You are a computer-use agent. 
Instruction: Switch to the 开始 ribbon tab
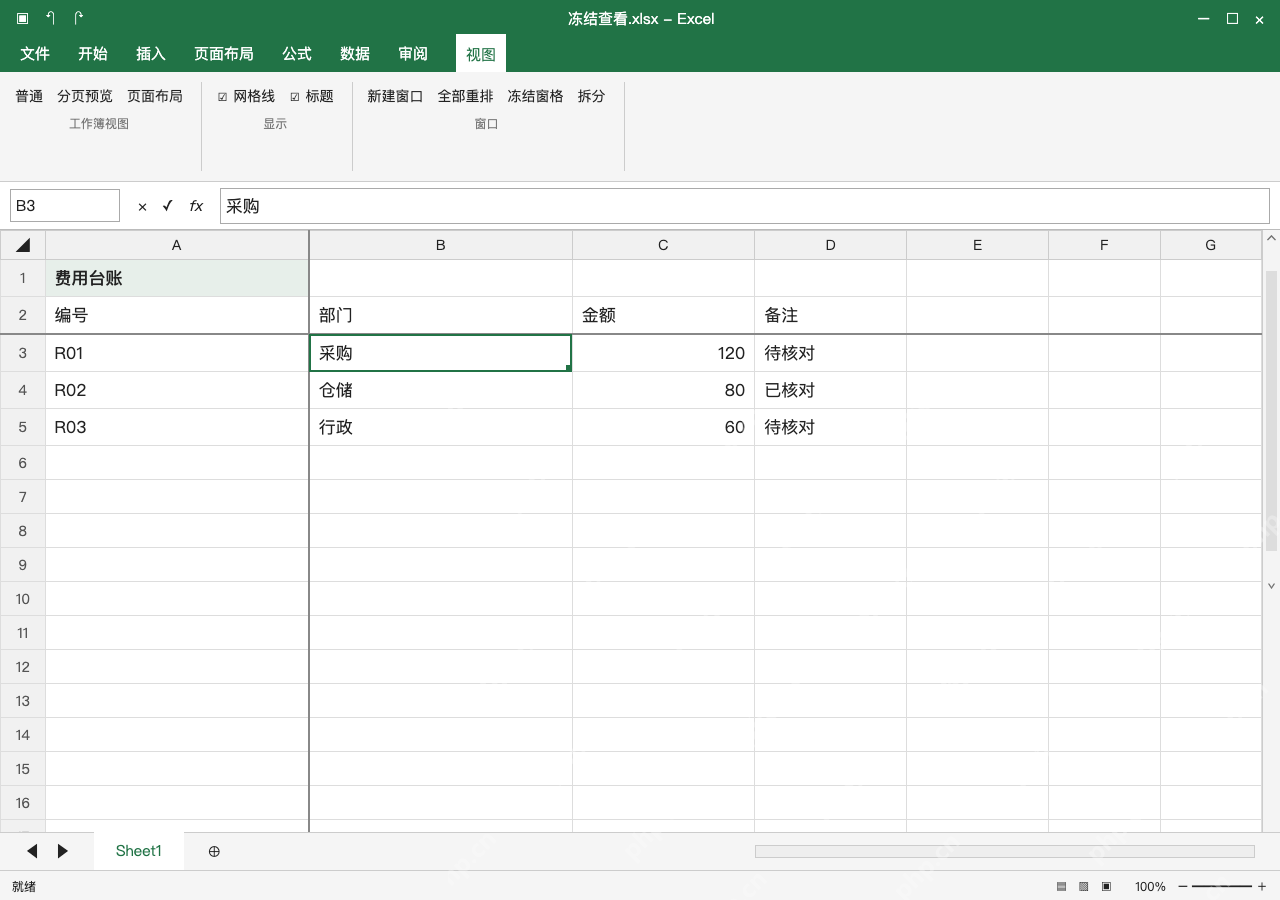click(93, 54)
